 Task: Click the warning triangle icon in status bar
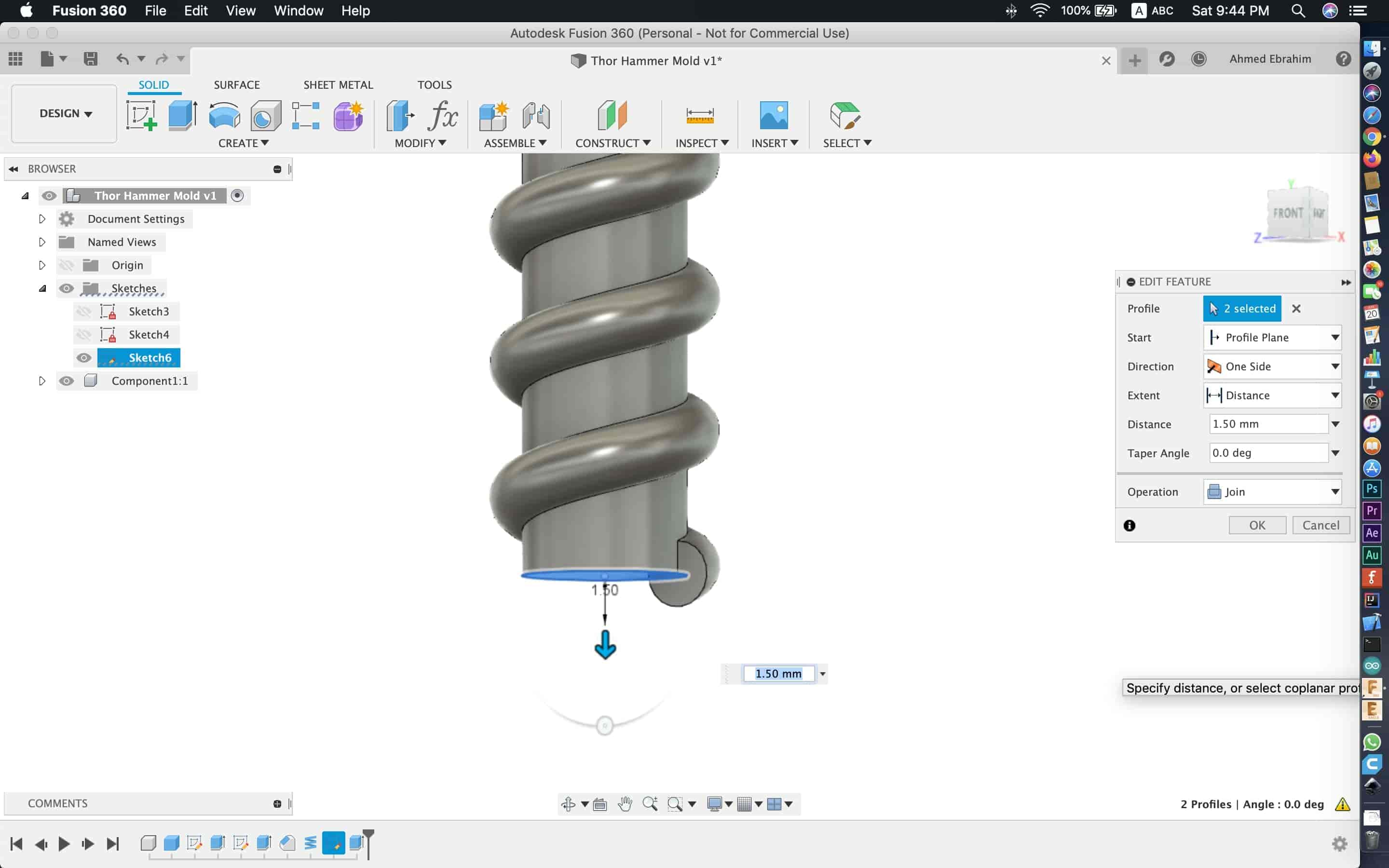coord(1343,804)
